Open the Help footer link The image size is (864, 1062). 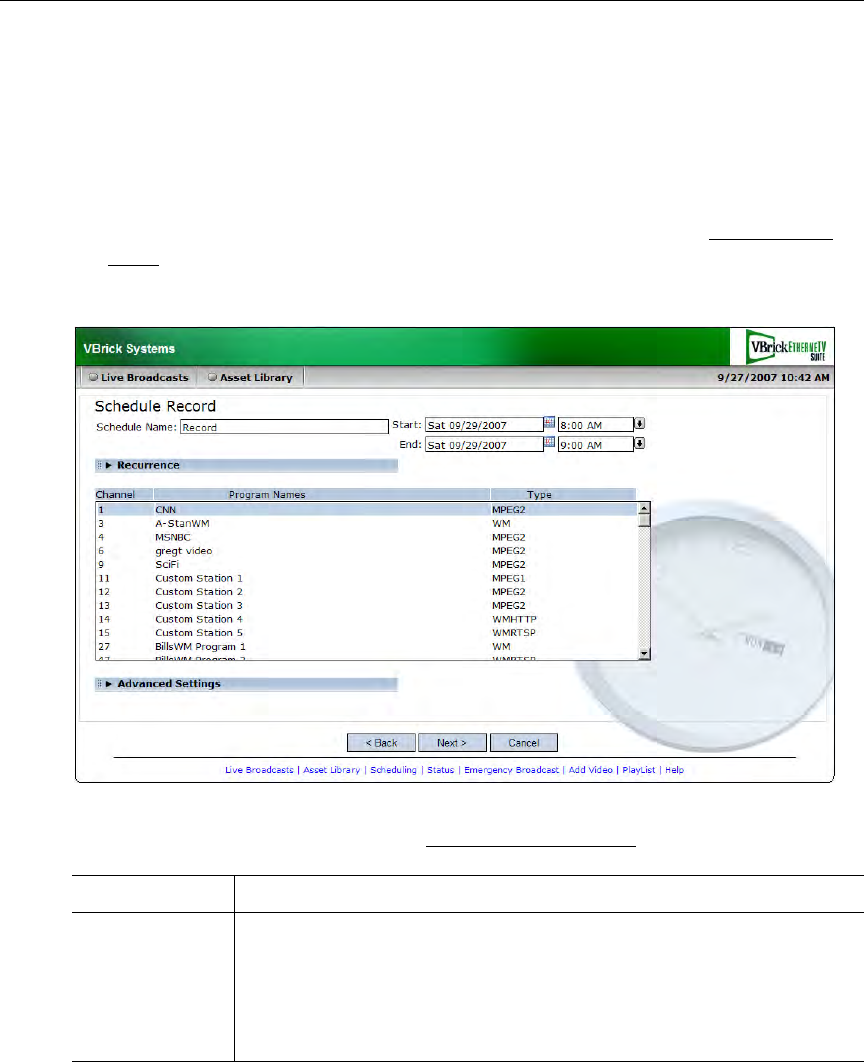click(674, 771)
